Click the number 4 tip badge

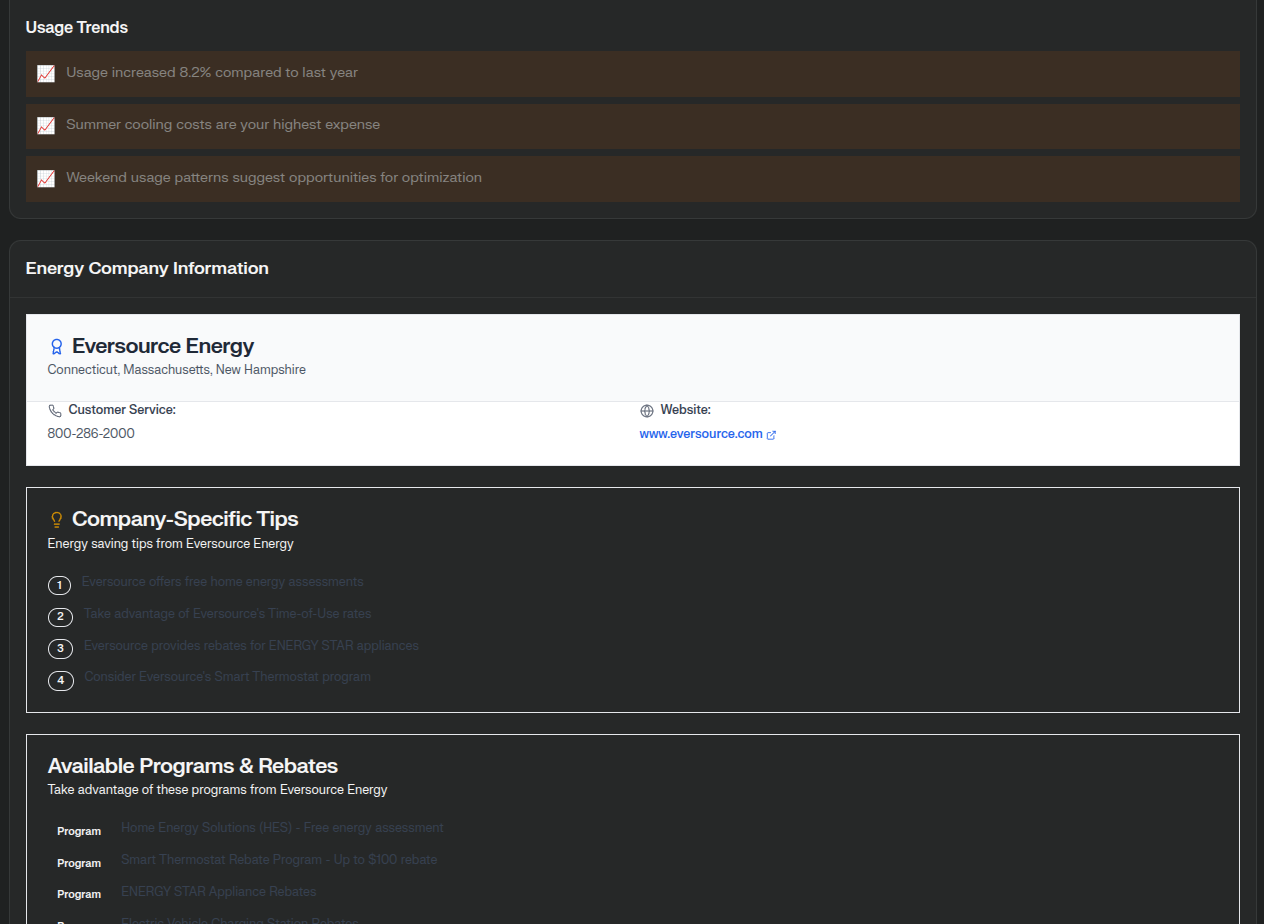(60, 681)
